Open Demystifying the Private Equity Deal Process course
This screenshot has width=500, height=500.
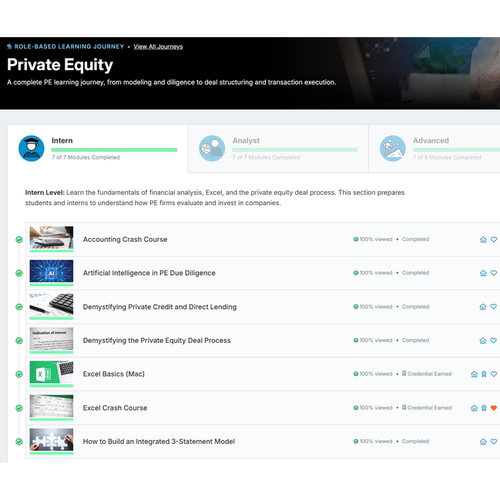tap(157, 340)
